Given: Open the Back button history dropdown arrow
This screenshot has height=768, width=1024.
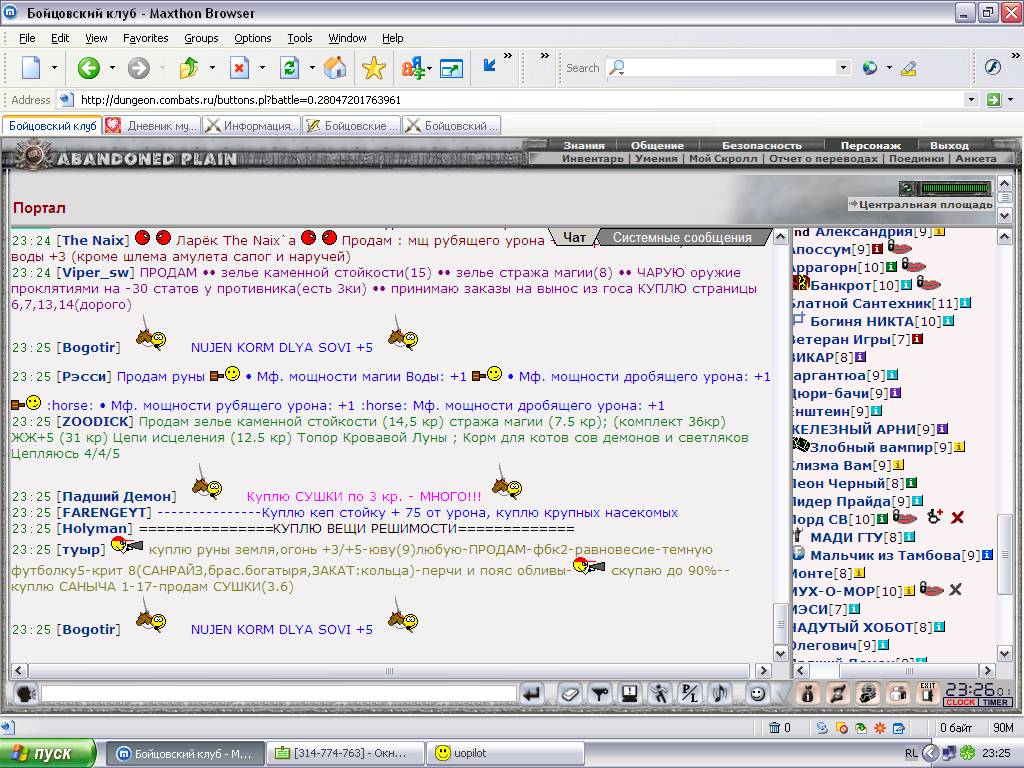Looking at the screenshot, I should point(112,67).
